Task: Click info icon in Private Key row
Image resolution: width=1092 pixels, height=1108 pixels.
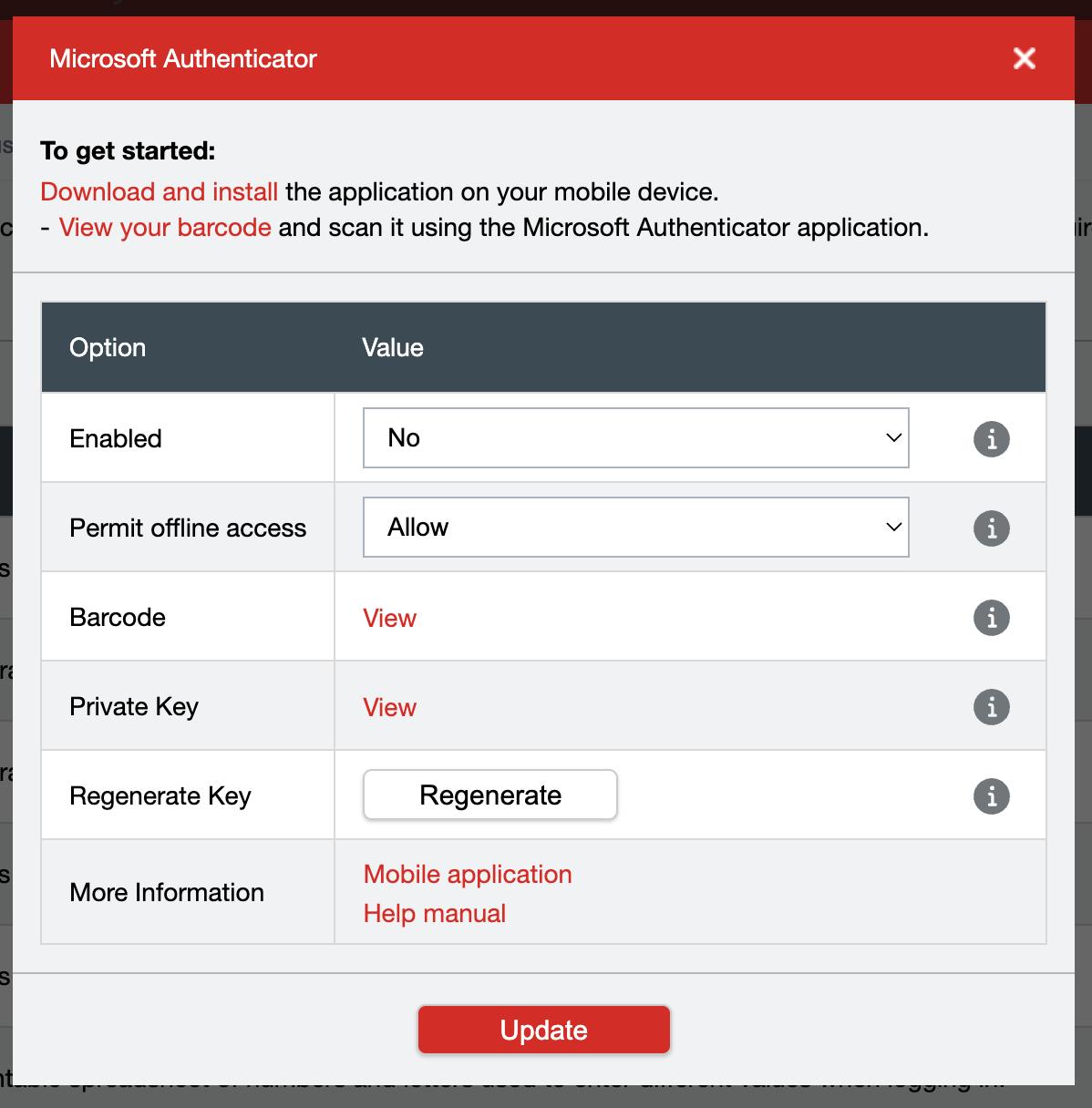Action: coord(991,706)
